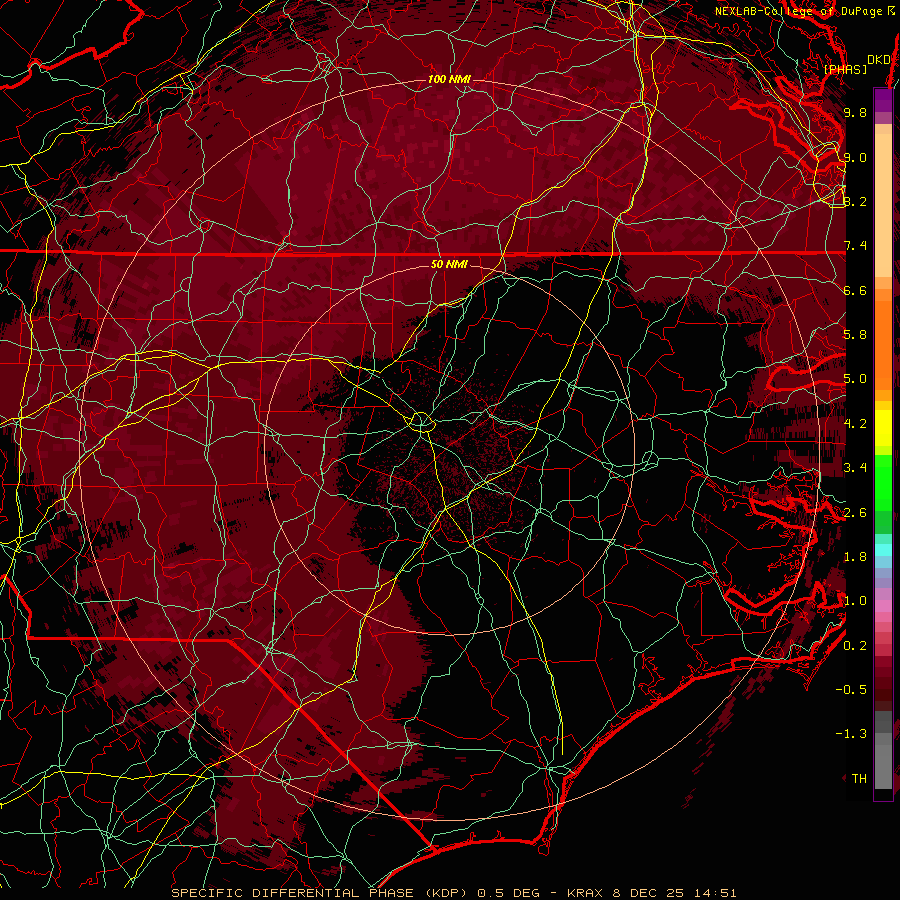Click the -1.3 value on the color scale
The width and height of the screenshot is (900, 900).
click(x=851, y=734)
